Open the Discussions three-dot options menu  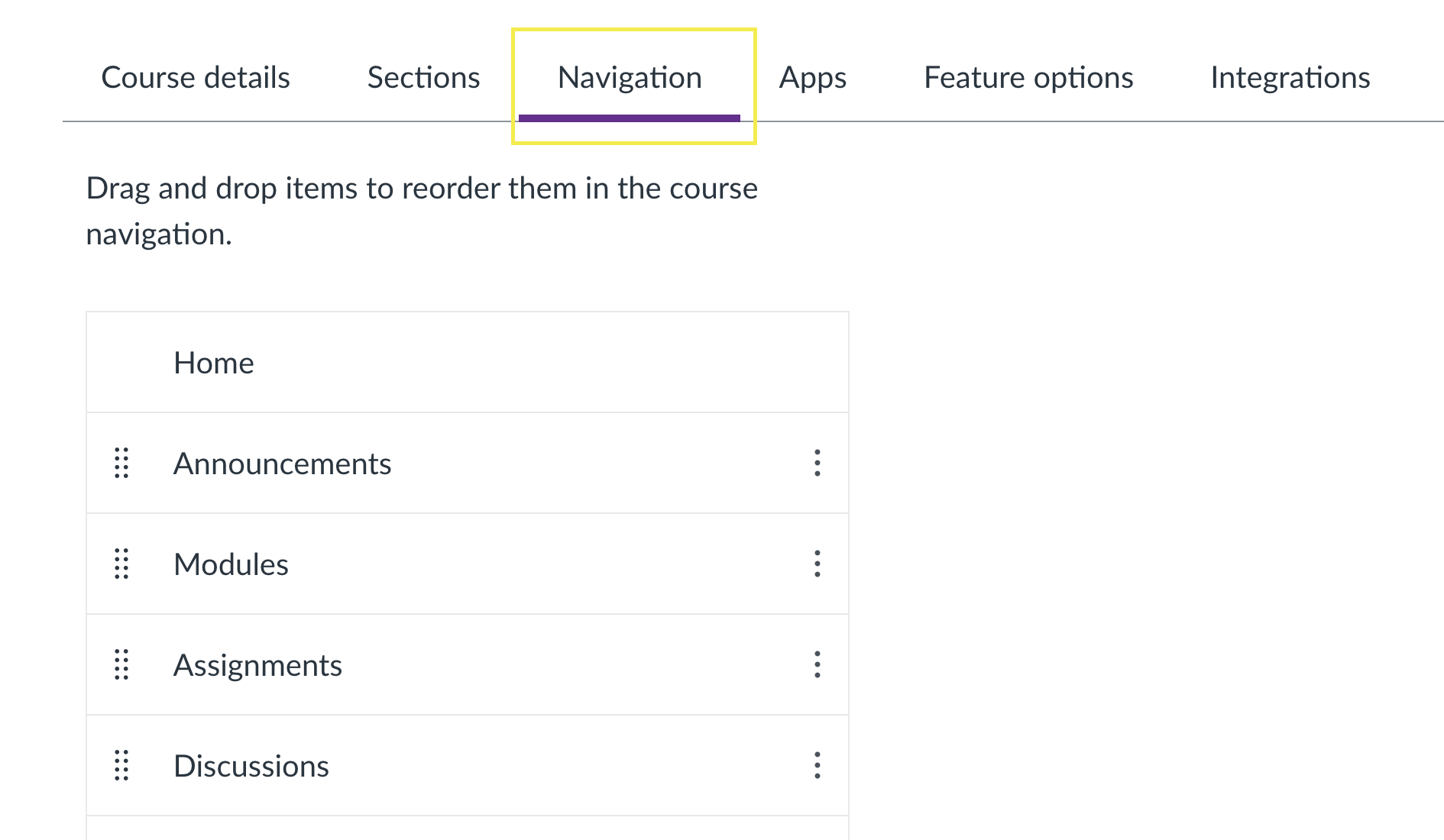point(818,766)
